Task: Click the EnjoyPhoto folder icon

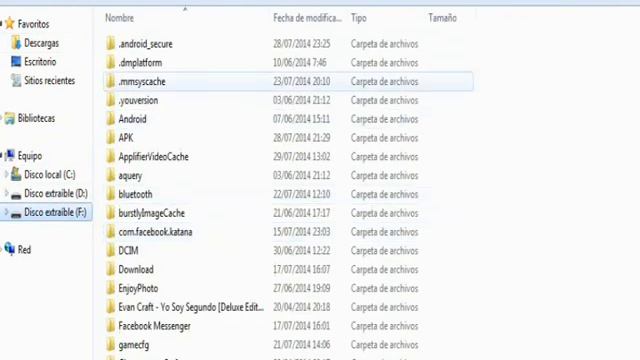Action: pyautogui.click(x=110, y=288)
